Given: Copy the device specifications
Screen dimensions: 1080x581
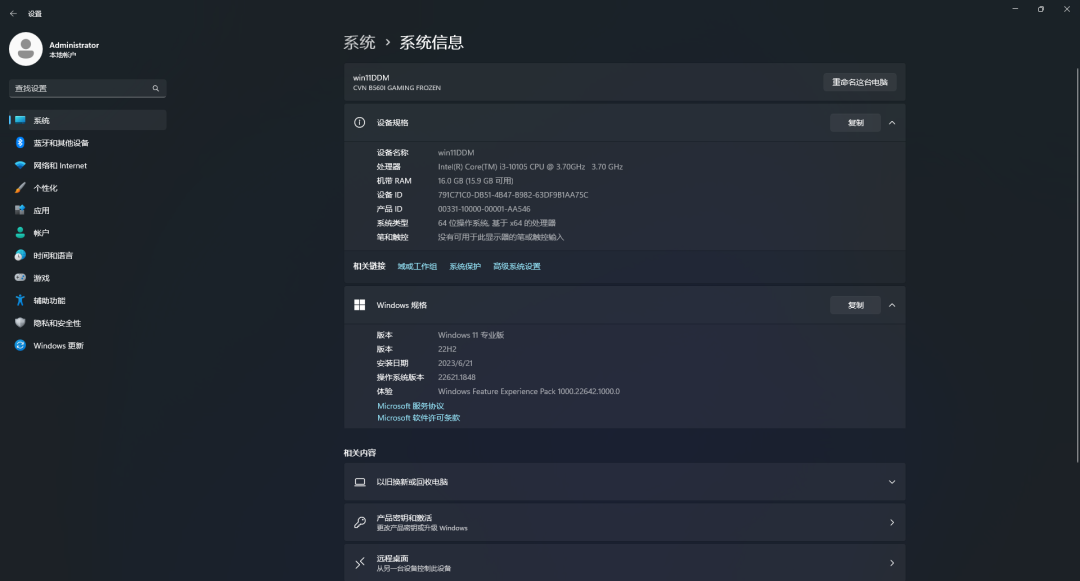Looking at the screenshot, I should click(855, 123).
